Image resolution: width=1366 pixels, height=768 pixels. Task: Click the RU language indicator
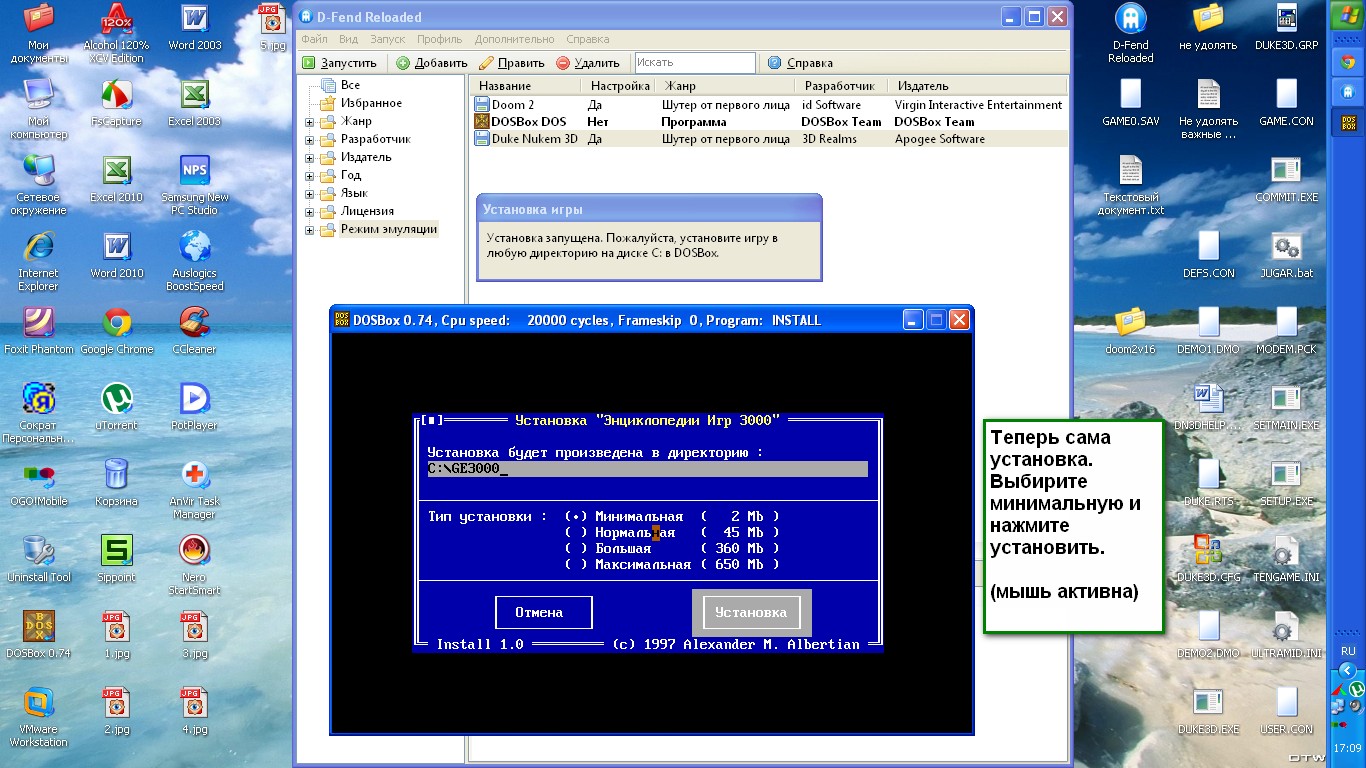coord(1347,650)
